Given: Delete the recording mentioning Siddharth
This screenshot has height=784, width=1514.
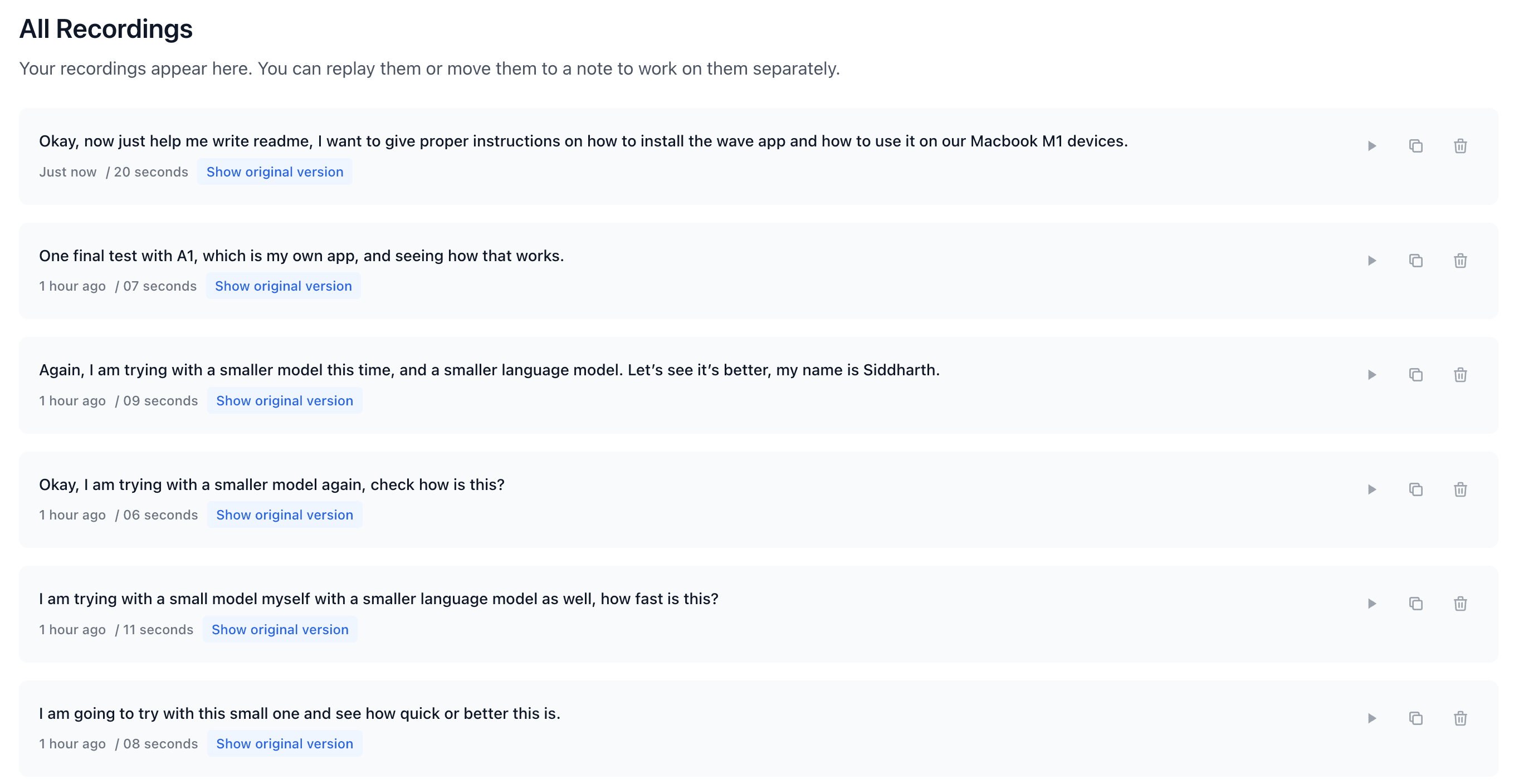Looking at the screenshot, I should [x=1461, y=375].
